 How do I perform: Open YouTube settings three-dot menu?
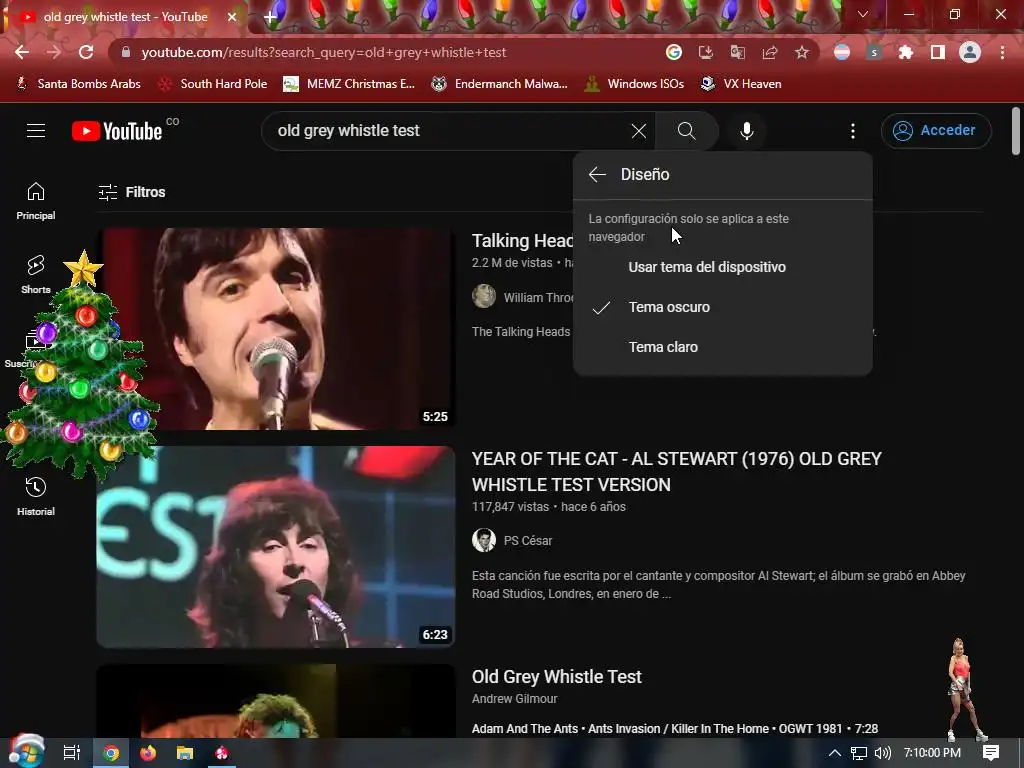click(852, 131)
